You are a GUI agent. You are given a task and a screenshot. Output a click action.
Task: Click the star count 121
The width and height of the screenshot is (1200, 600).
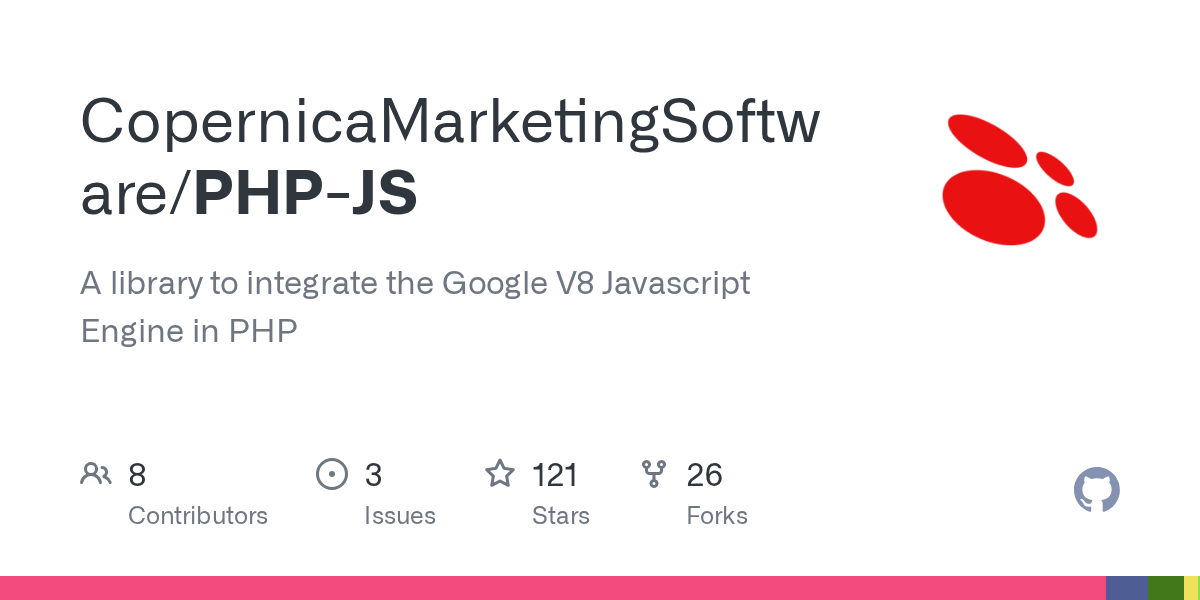click(x=555, y=475)
